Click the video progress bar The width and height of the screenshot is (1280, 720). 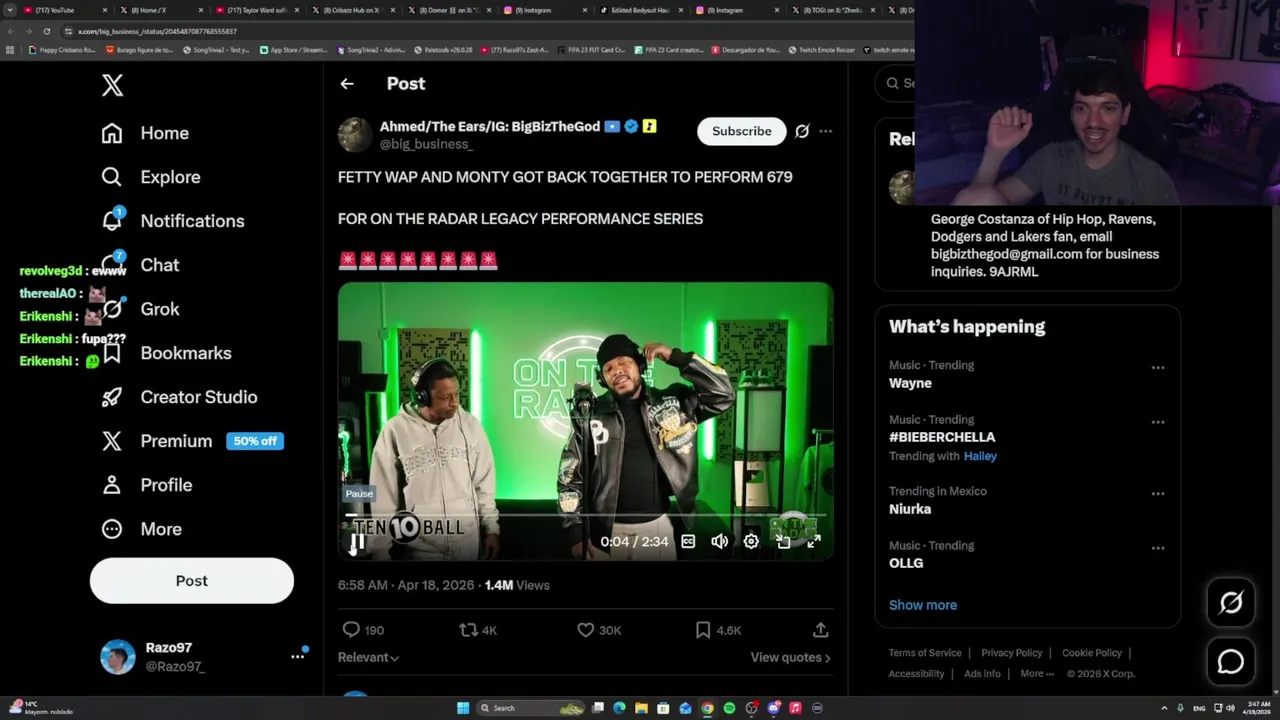tap(585, 516)
